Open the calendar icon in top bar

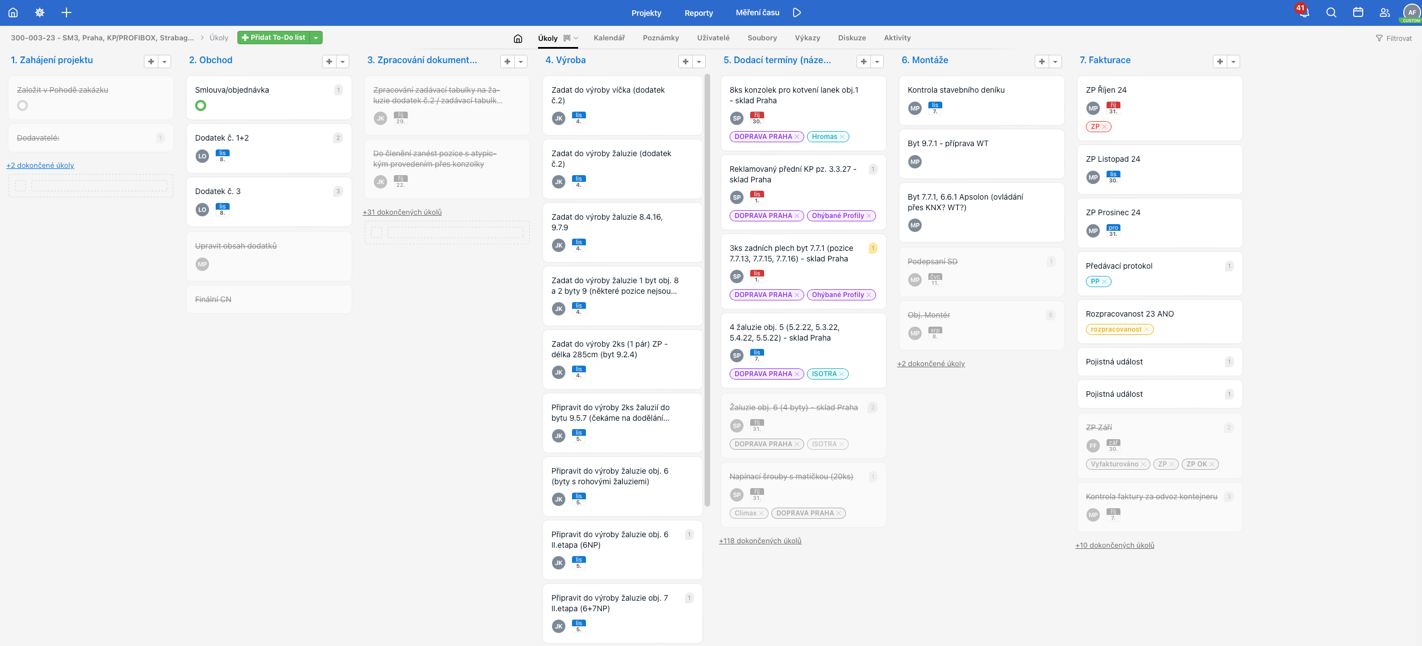point(1358,13)
